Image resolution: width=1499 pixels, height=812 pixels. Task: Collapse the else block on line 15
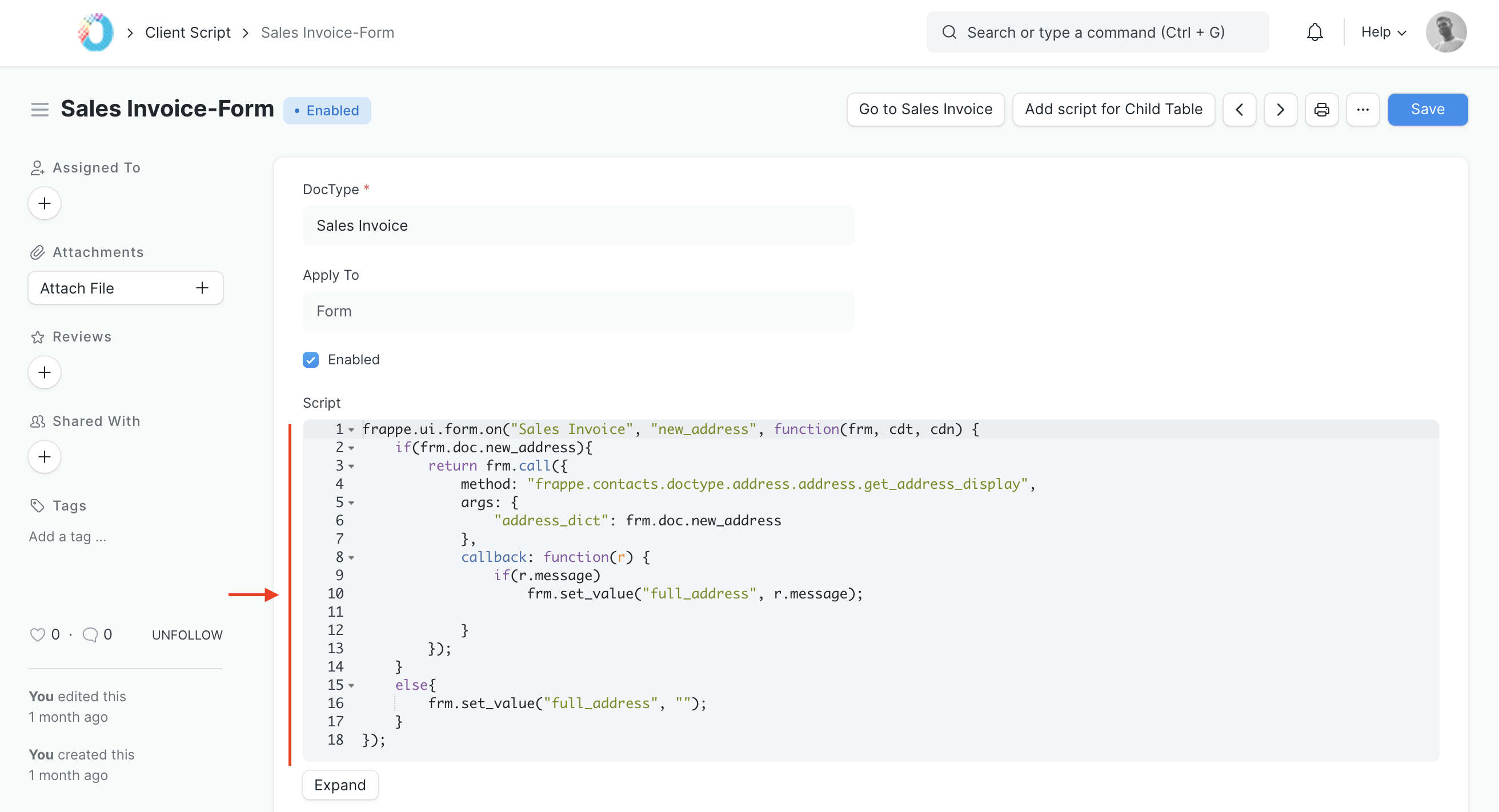352,686
